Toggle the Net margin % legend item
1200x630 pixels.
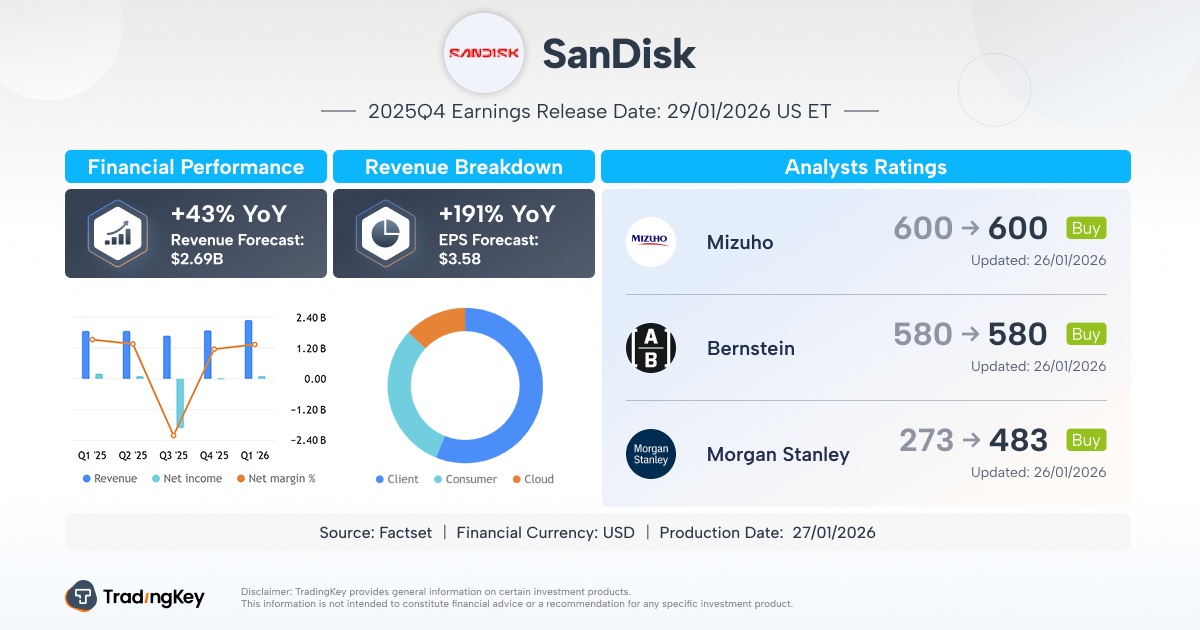click(274, 479)
